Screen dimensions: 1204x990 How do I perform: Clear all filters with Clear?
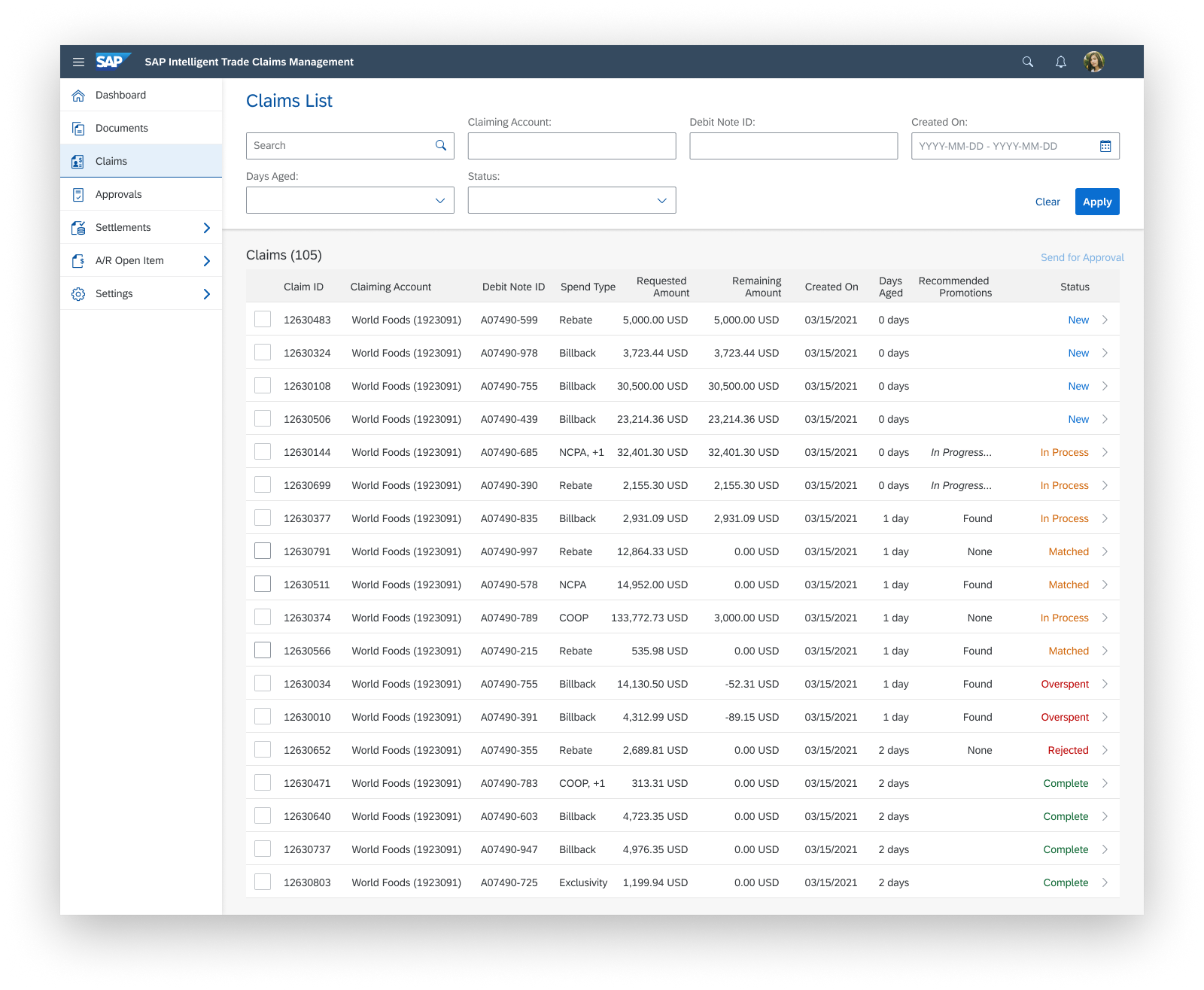(x=1047, y=202)
